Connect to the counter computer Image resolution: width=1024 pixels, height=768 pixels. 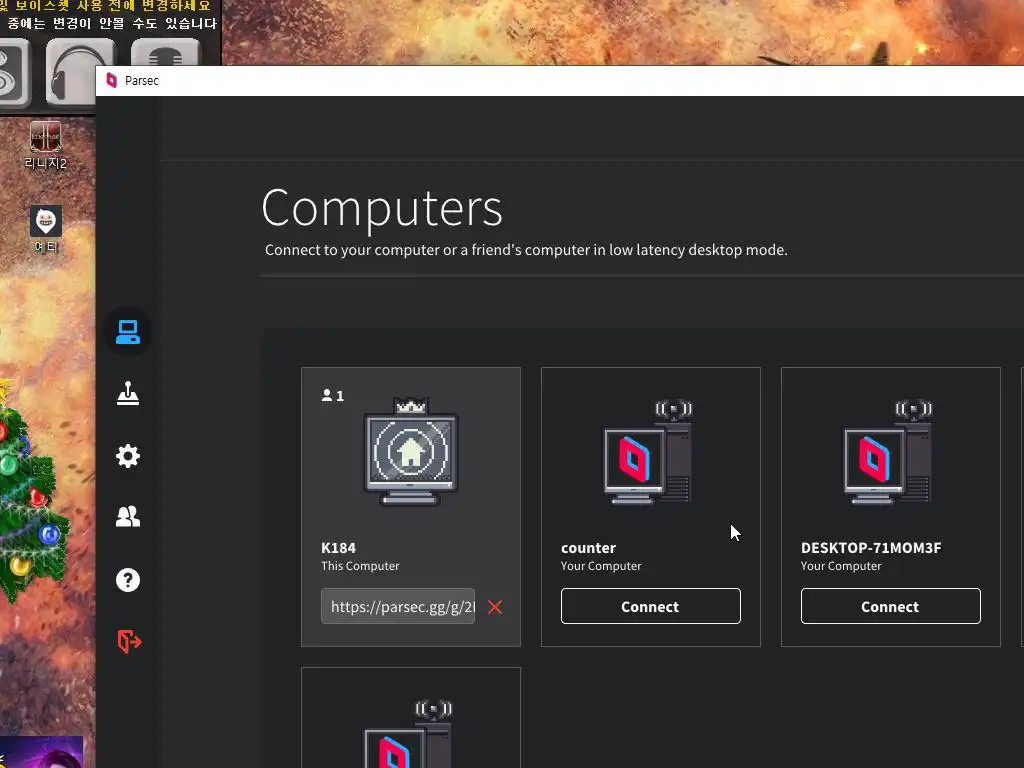tap(650, 606)
